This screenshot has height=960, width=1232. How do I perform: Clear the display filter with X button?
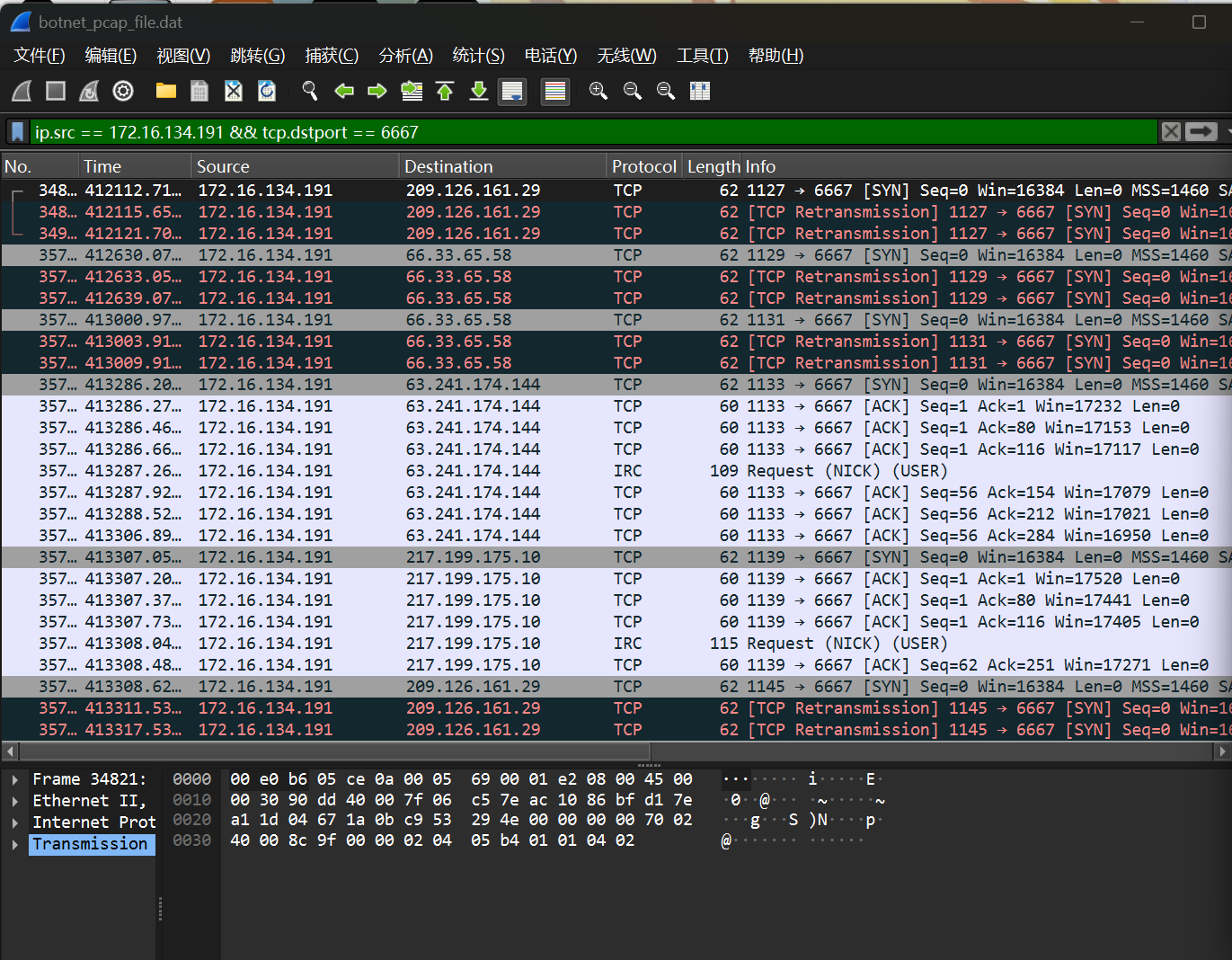[1171, 132]
